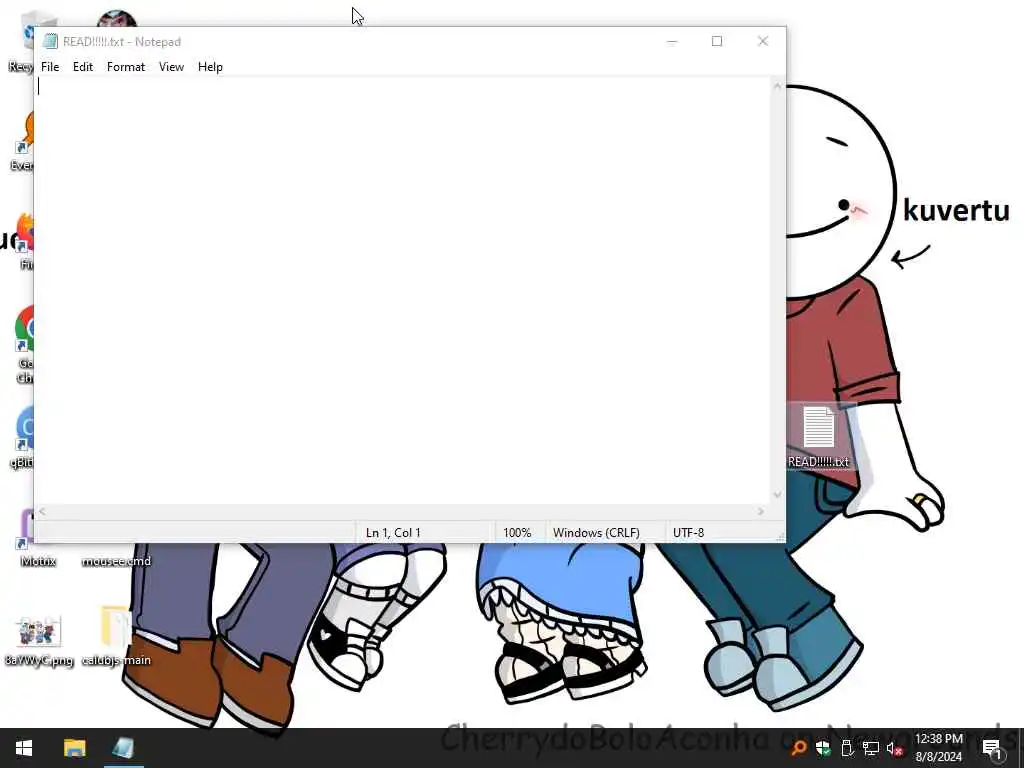Open the clock showing 12:38 PM
This screenshot has width=1024, height=768.
tap(938, 748)
